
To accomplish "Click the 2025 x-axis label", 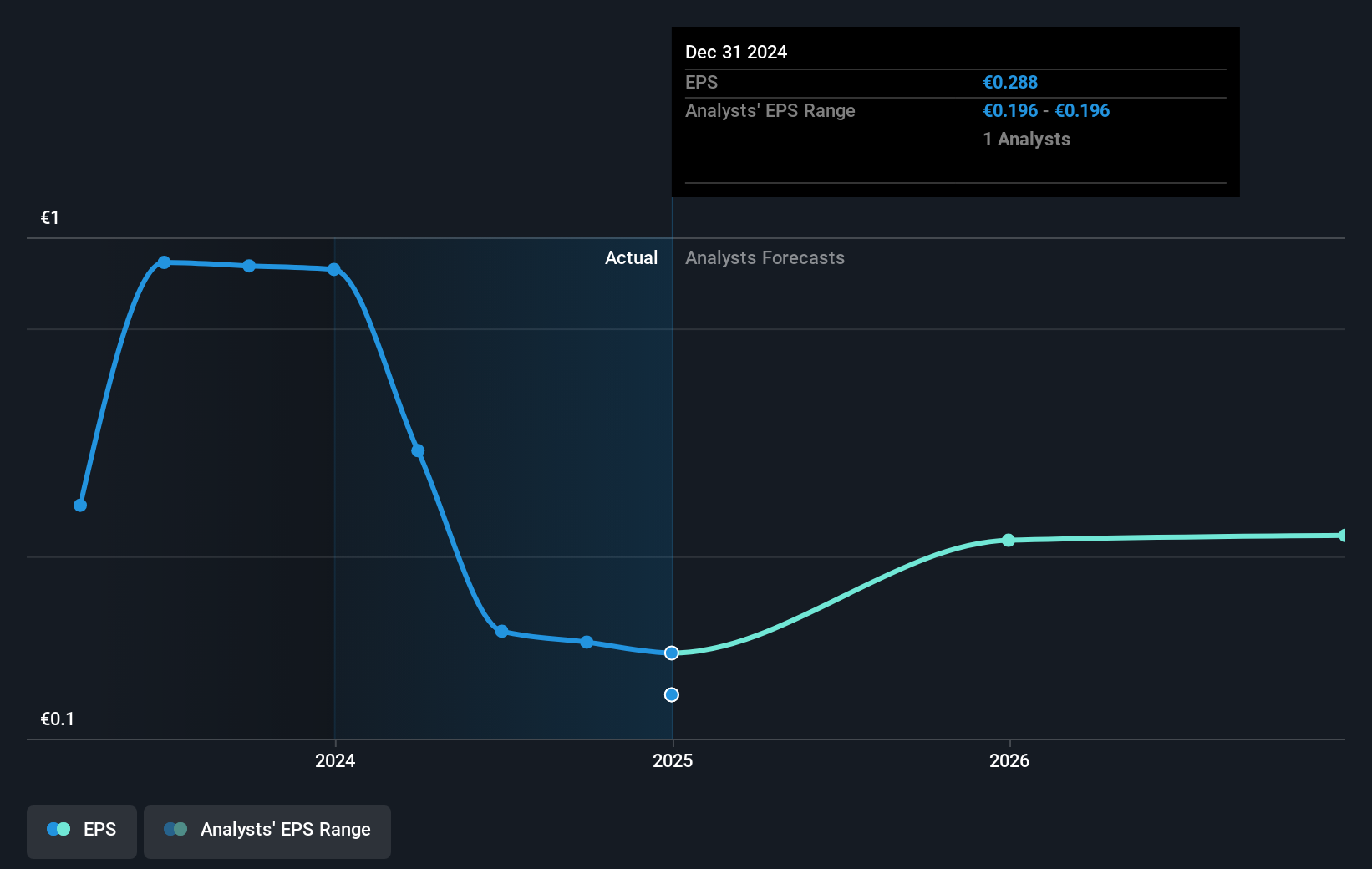I will [x=673, y=760].
